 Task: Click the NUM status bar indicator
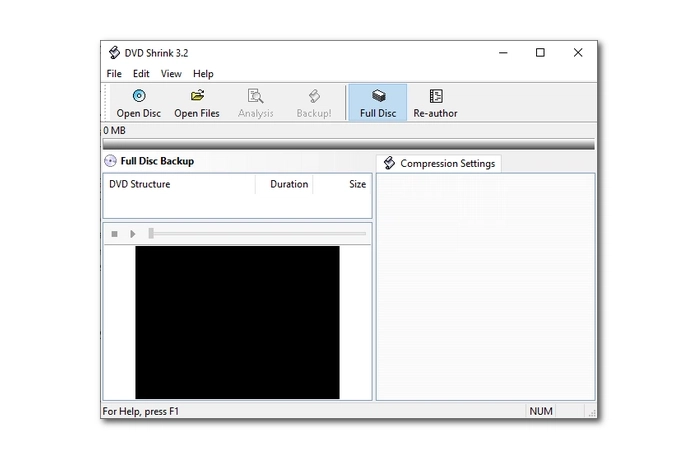[x=541, y=411]
